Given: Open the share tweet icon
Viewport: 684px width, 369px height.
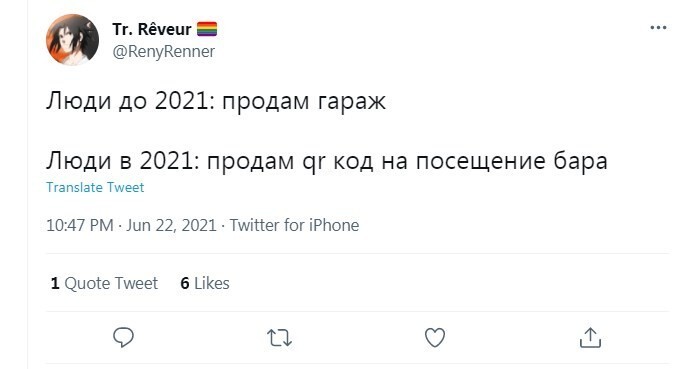Looking at the screenshot, I should (x=590, y=338).
